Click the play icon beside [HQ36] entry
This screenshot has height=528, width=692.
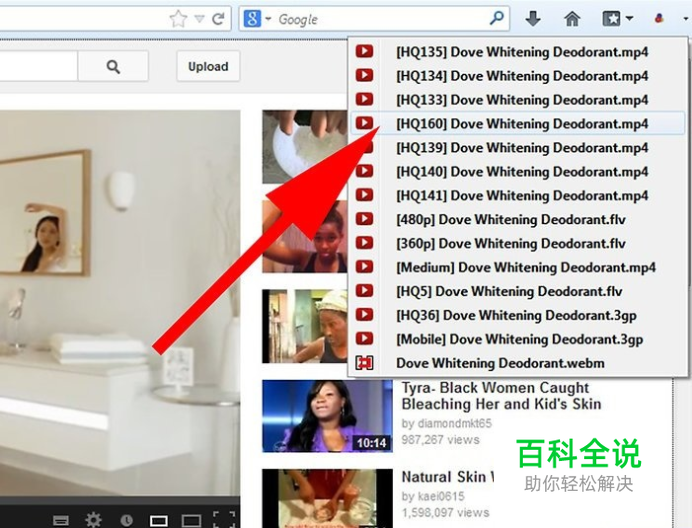(x=365, y=314)
